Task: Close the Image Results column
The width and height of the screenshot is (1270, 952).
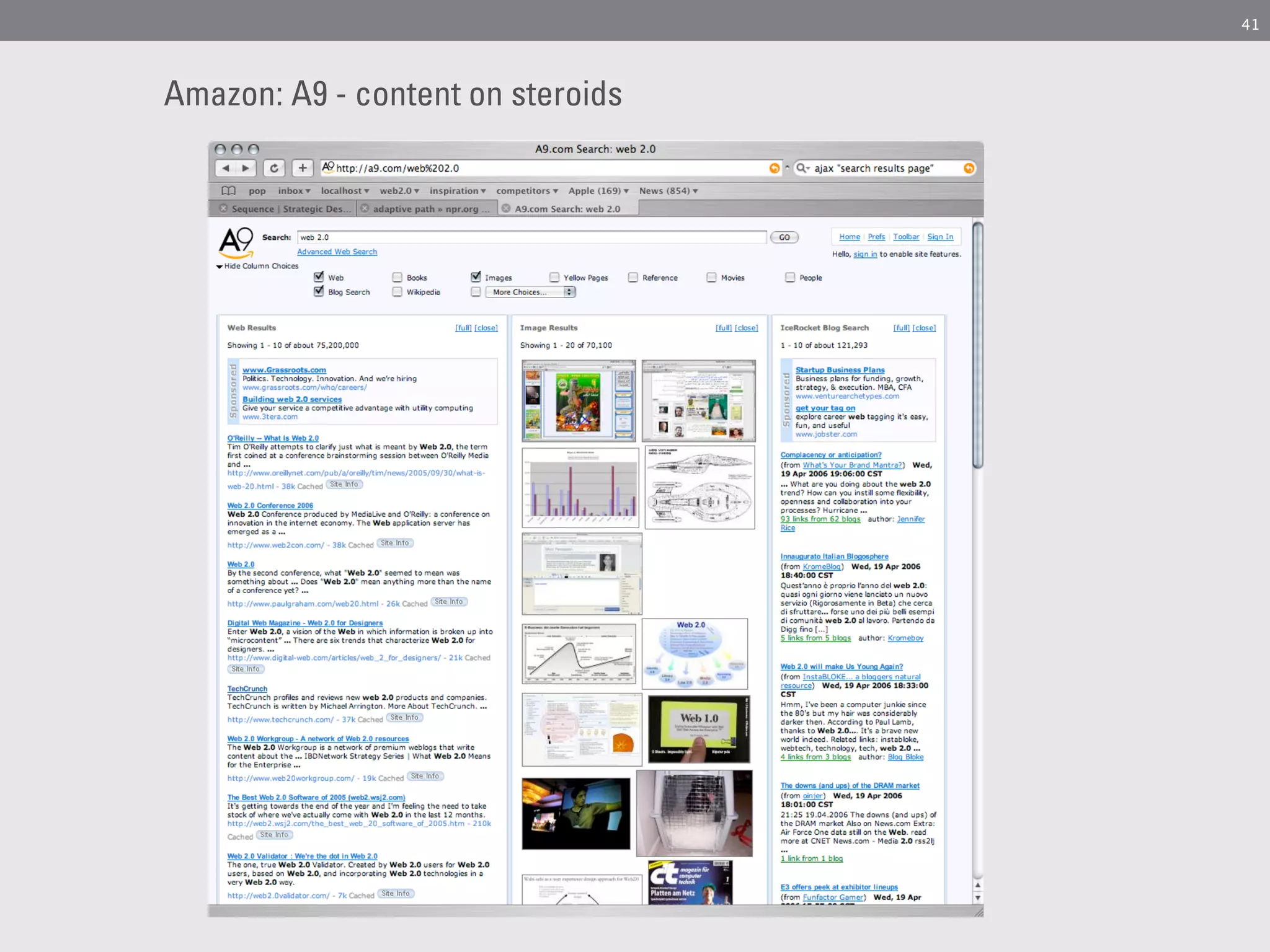Action: [x=747, y=328]
